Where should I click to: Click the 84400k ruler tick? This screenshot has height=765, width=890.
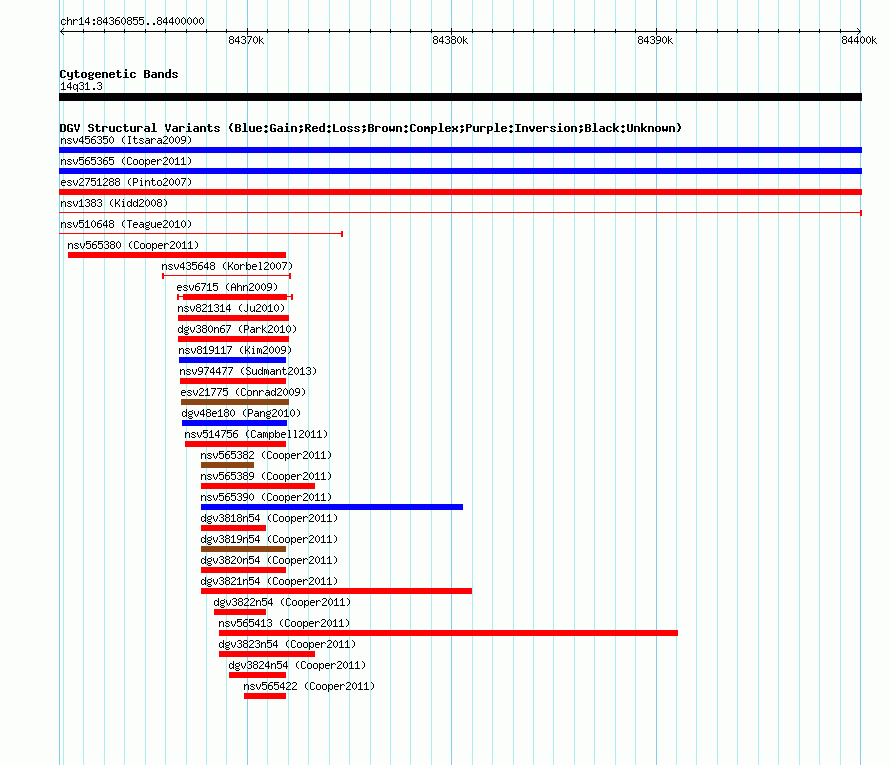859,40
